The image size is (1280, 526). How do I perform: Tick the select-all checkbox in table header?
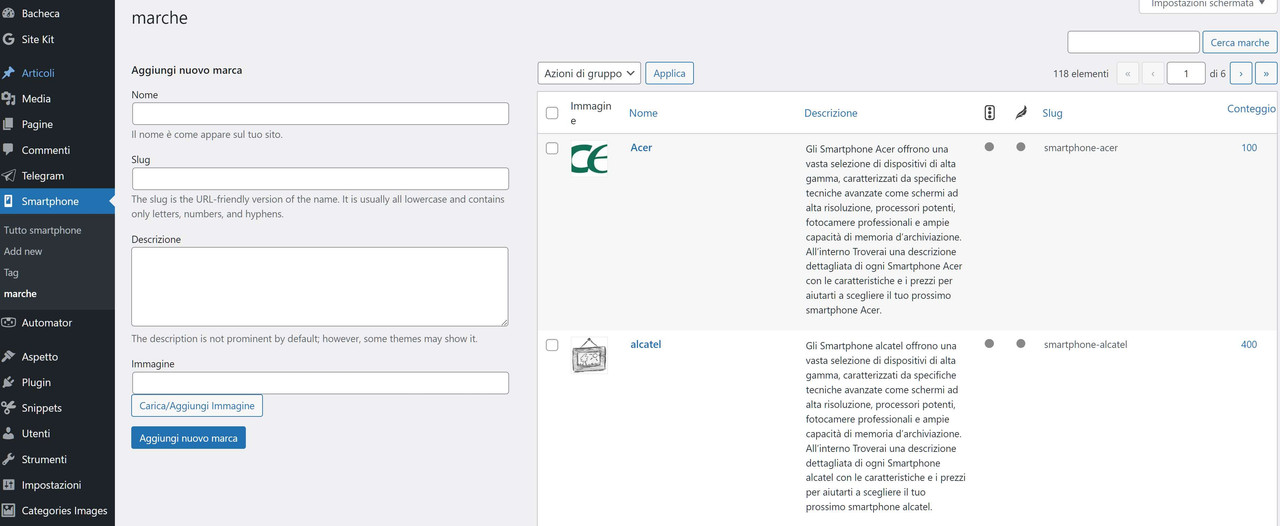click(x=552, y=113)
